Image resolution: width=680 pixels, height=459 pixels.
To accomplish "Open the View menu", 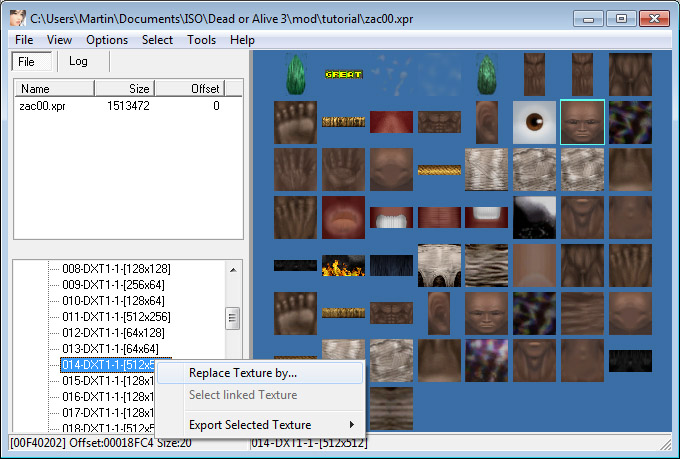I will point(59,40).
